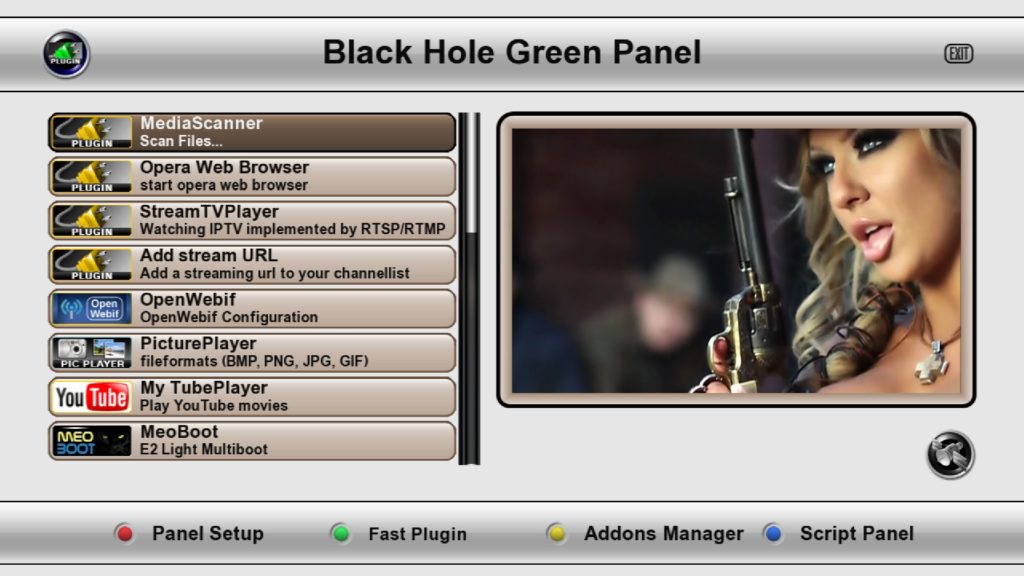Select the My TubePlayer entry
Screen dimensions: 1024x576
[252, 397]
